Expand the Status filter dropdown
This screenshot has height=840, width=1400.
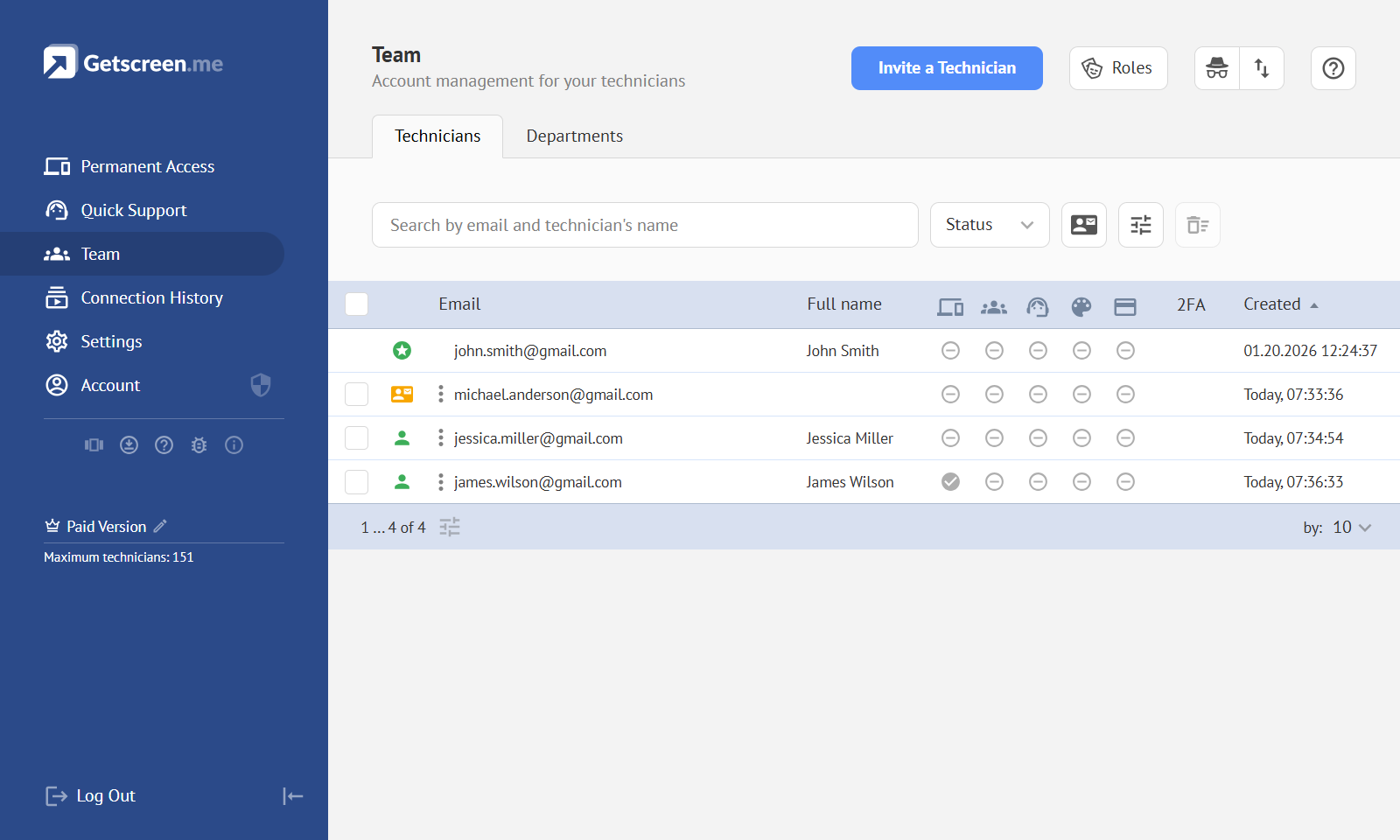click(989, 225)
